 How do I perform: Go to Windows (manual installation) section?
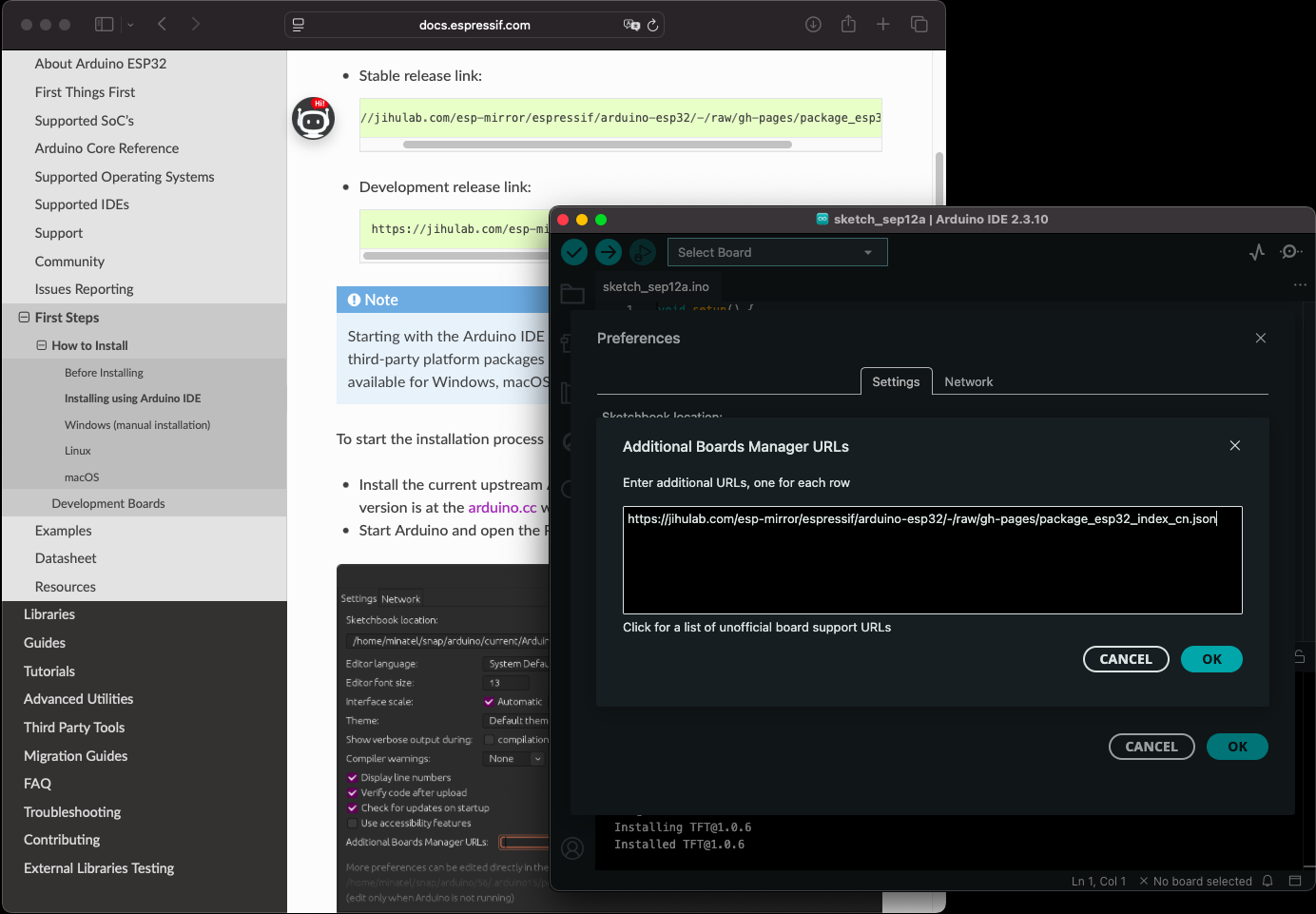coord(137,425)
